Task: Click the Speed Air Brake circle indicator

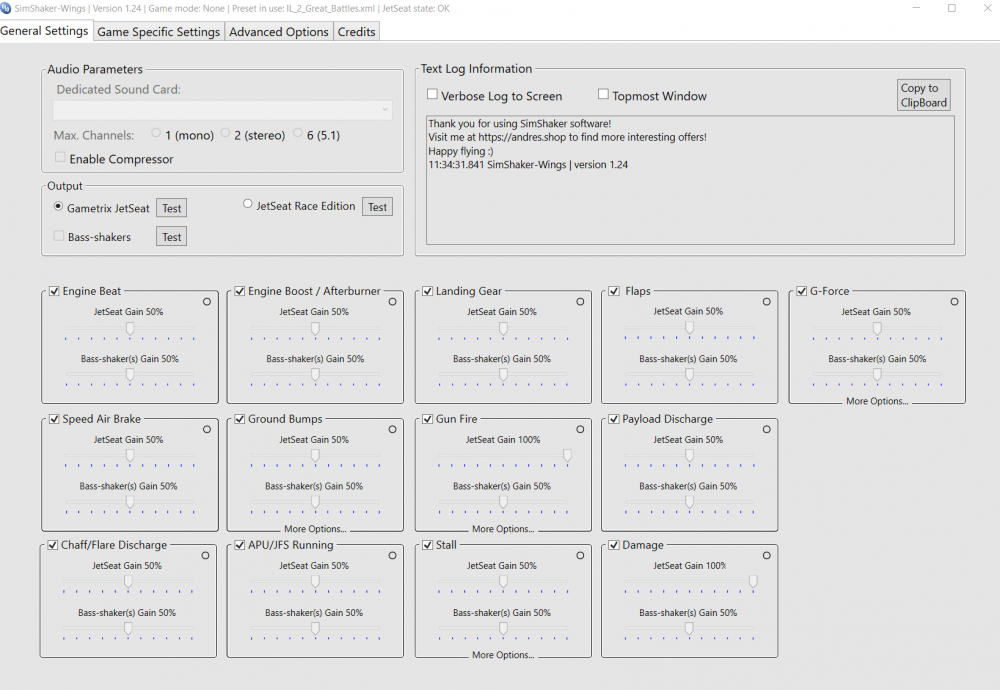Action: tap(207, 429)
